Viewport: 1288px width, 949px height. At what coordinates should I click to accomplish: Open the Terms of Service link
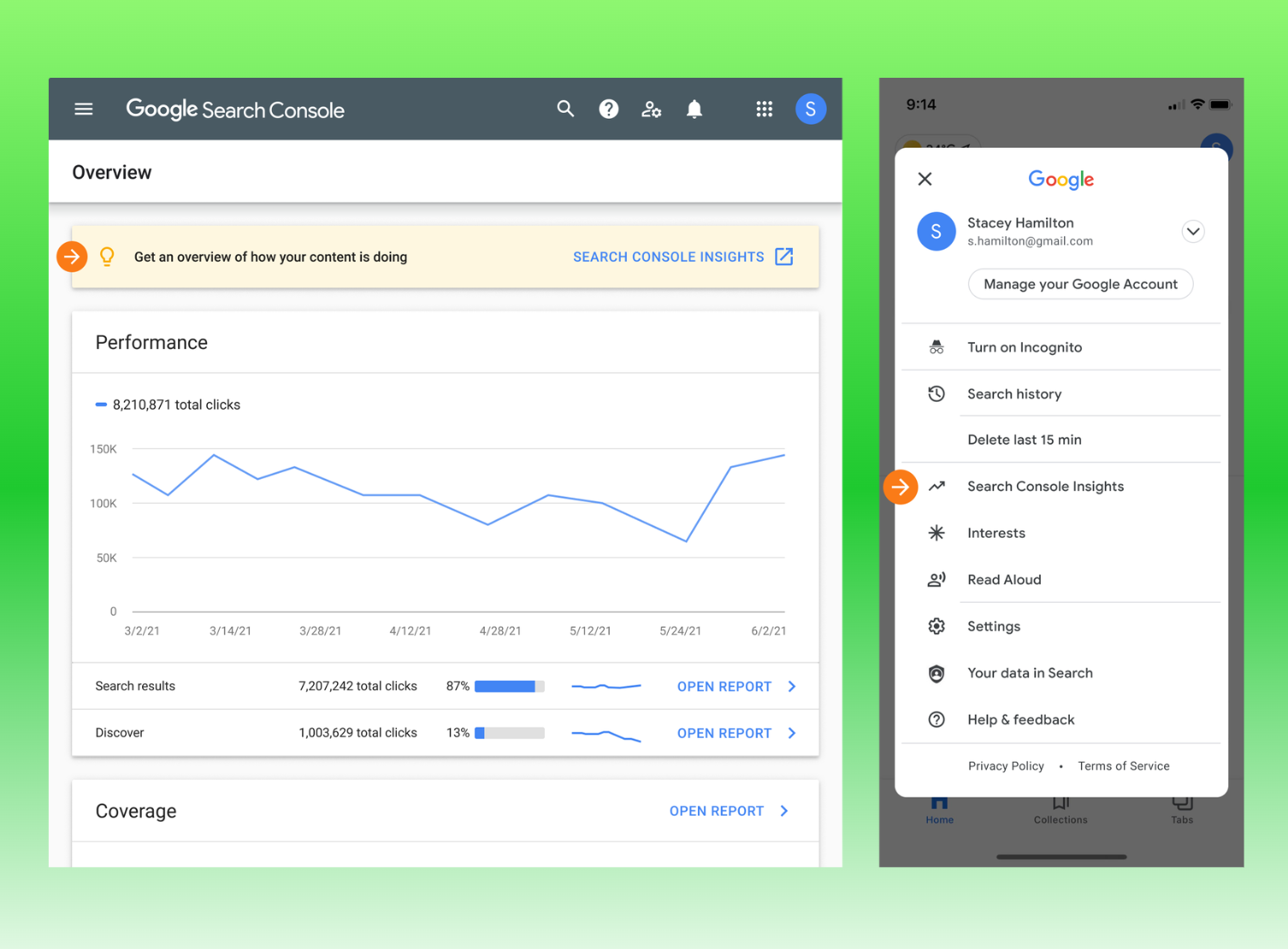click(x=1124, y=766)
